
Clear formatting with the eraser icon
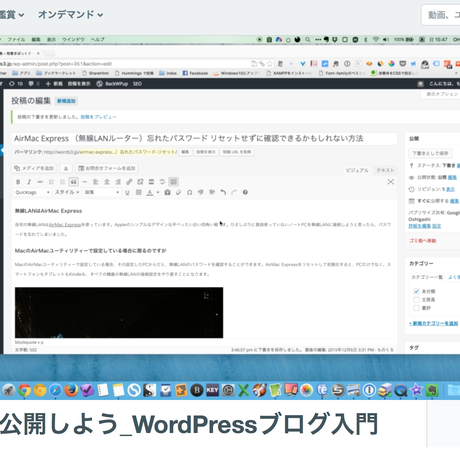point(178,192)
